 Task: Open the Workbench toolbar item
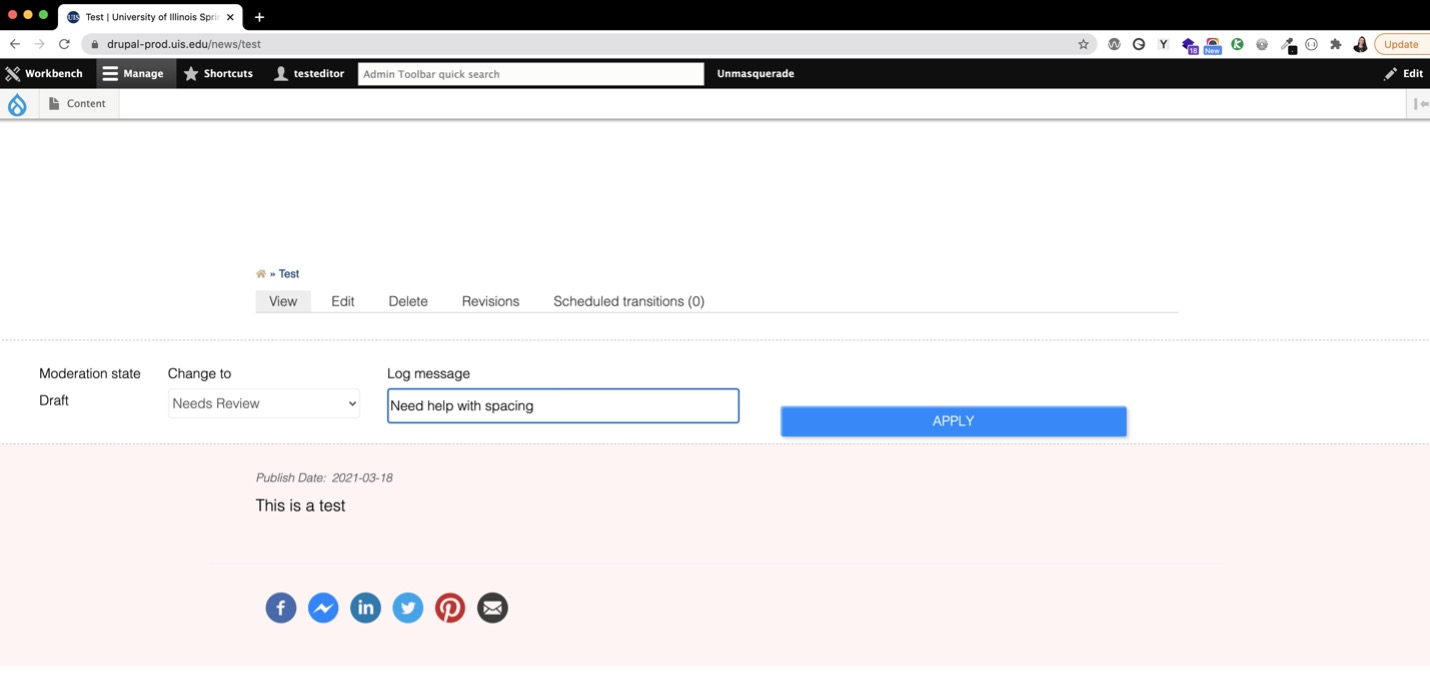click(x=44, y=73)
